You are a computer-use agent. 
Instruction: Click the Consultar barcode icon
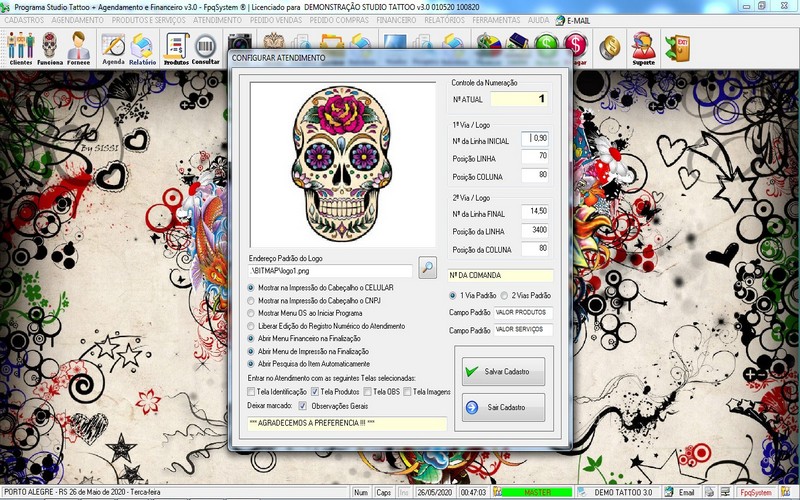[206, 48]
